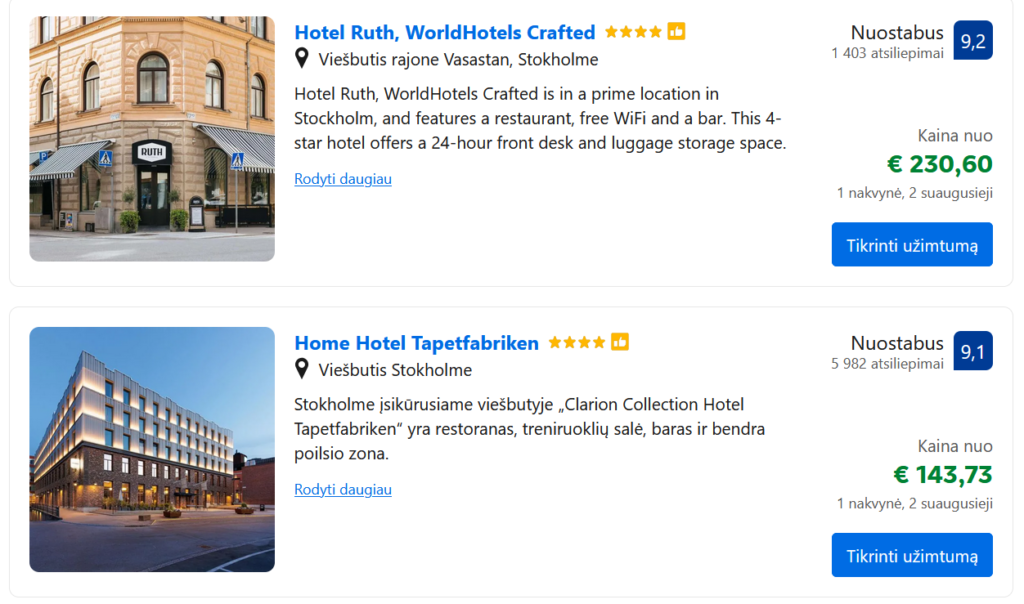The width and height of the screenshot is (1024, 604).
Task: Click the 9,2 review score badge
Action: (973, 41)
